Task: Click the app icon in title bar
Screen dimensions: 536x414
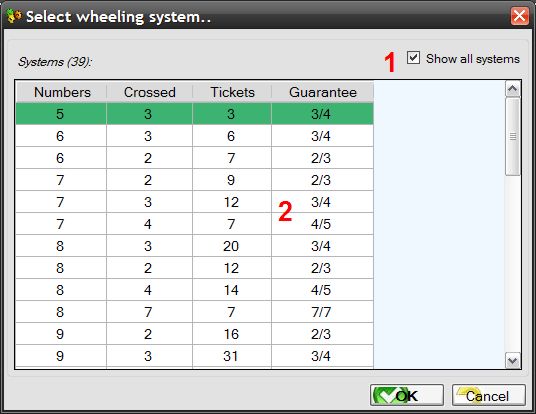Action: pyautogui.click(x=14, y=16)
